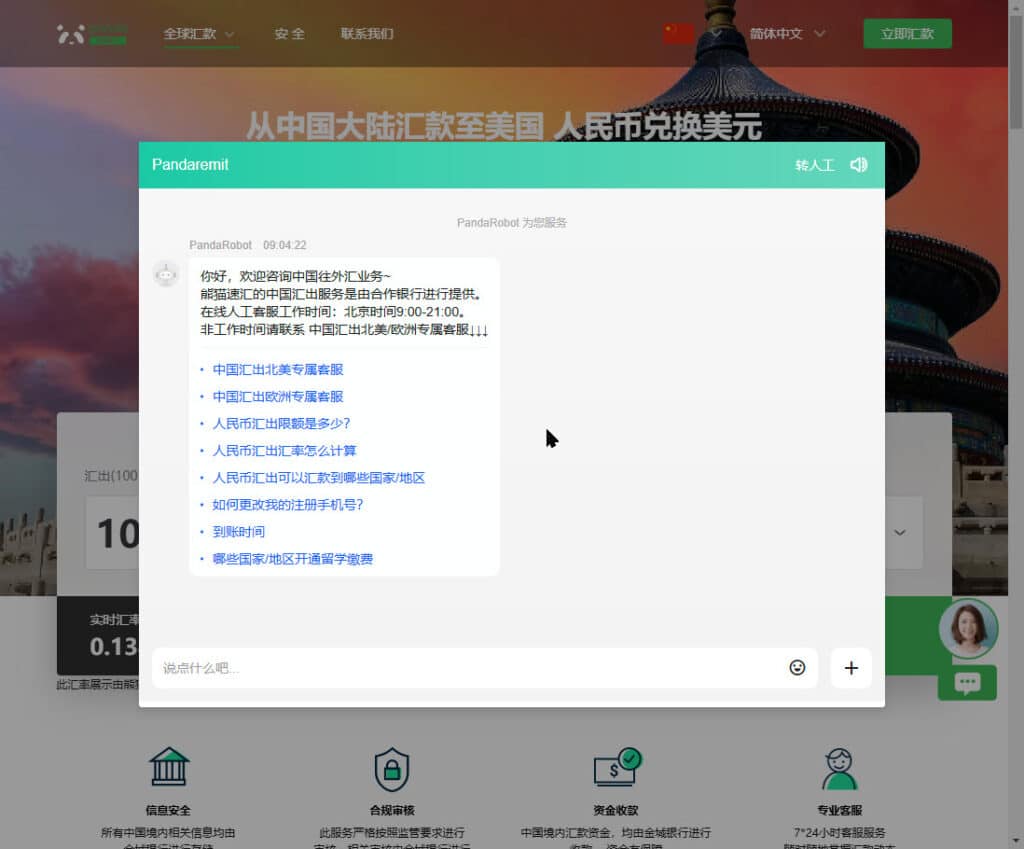Expand the currency dropdown chevron behind the chat

point(899,533)
